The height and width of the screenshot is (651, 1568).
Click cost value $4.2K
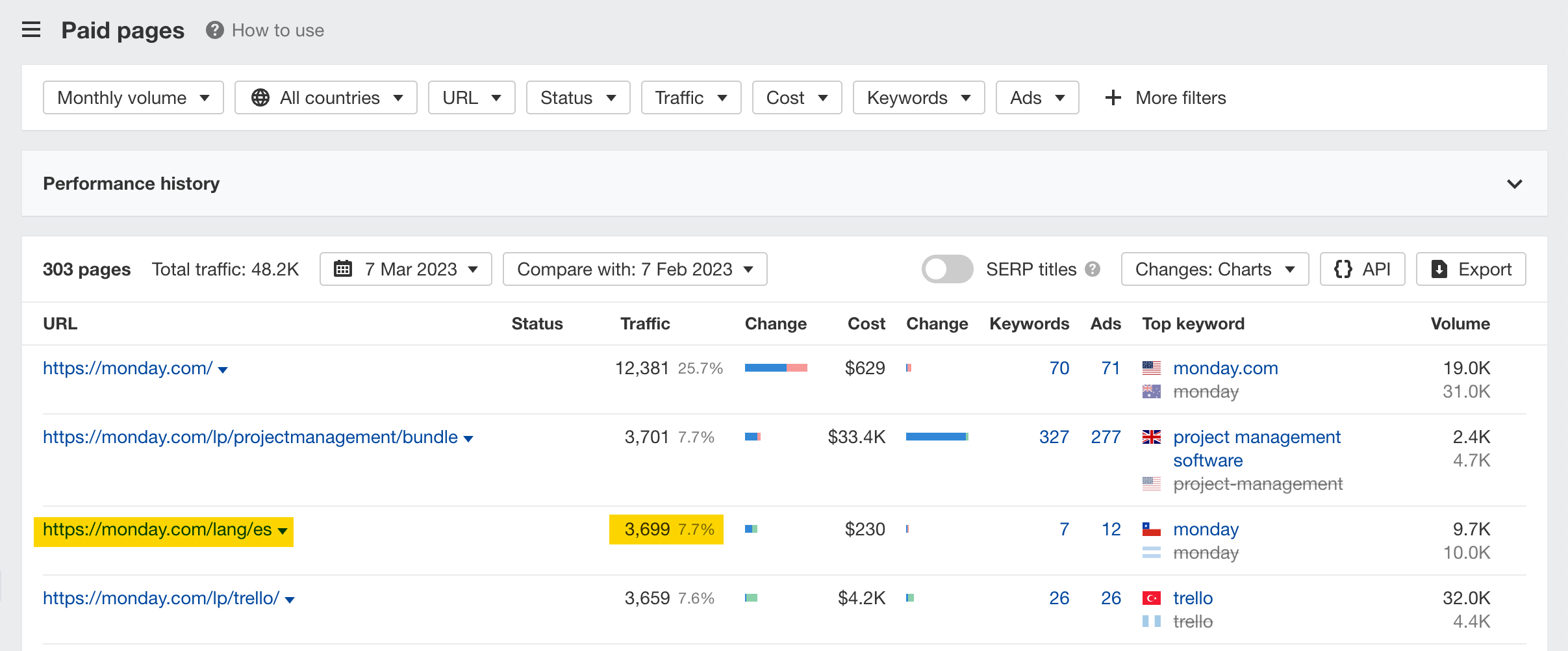tap(862, 598)
